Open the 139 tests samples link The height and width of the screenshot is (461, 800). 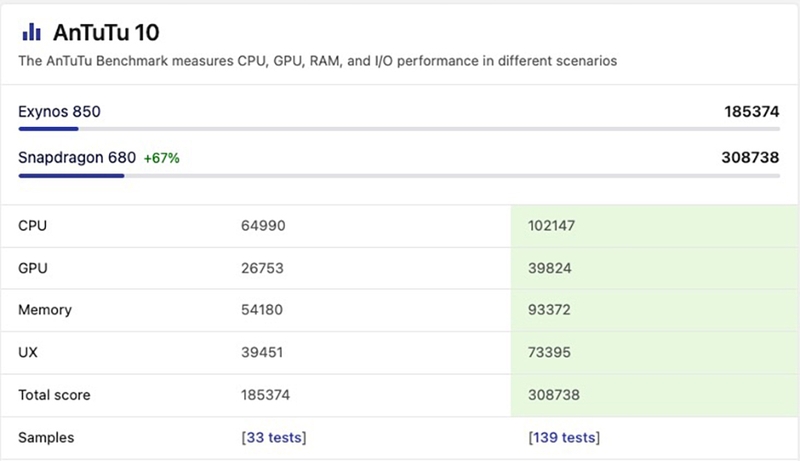point(564,438)
